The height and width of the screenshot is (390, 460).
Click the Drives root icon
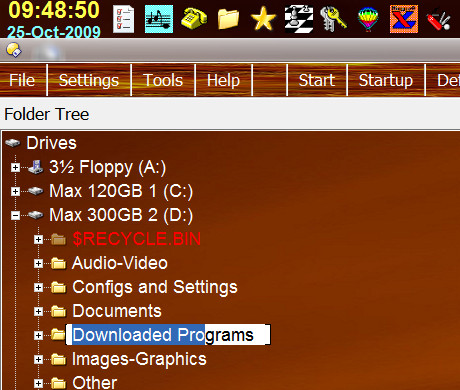[13, 143]
